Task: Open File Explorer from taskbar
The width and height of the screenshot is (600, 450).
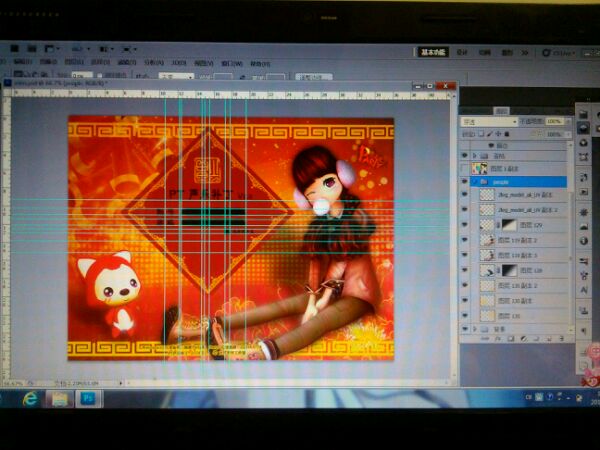Action: (x=59, y=399)
